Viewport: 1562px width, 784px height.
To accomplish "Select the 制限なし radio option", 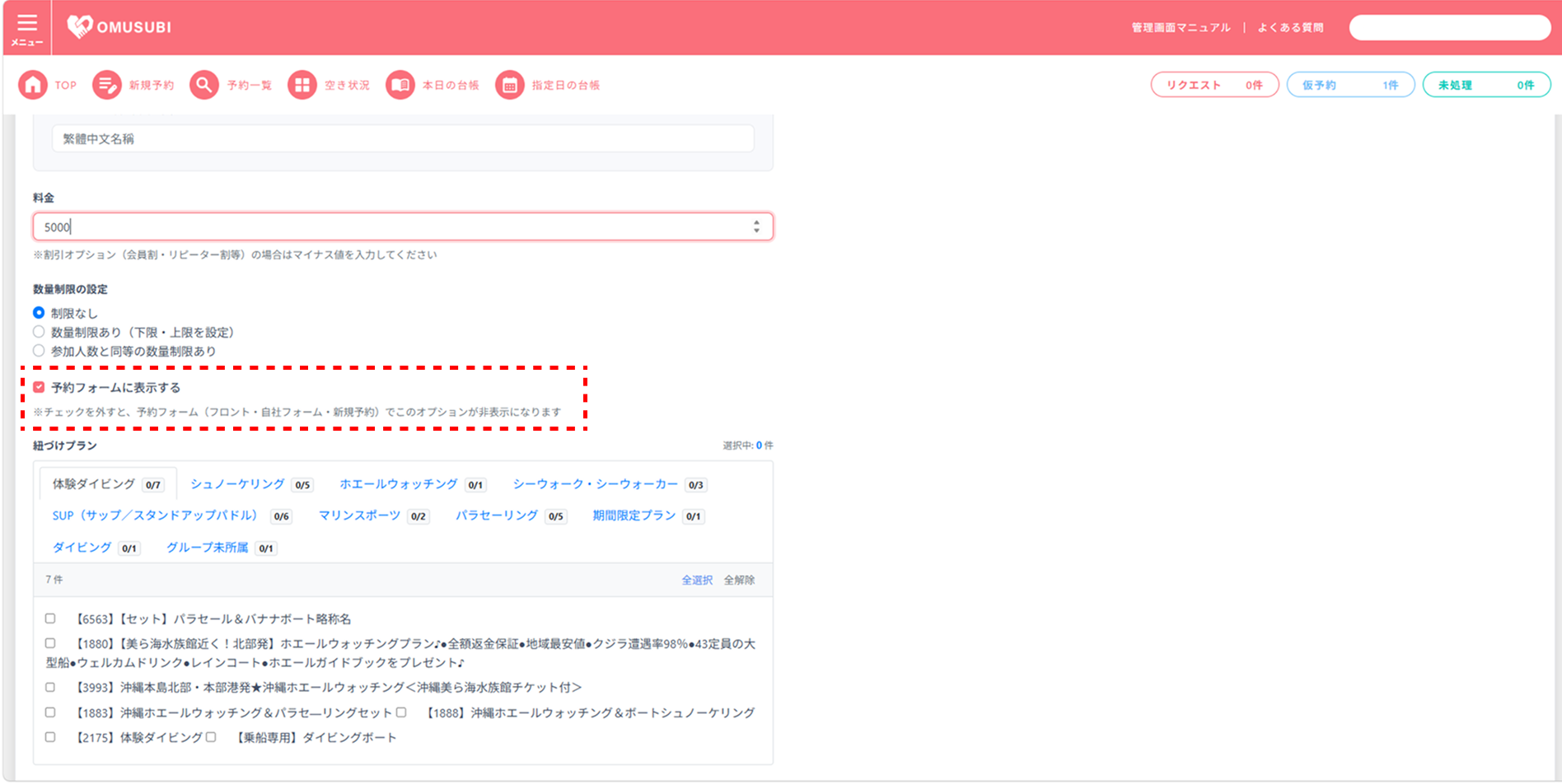I will tap(39, 313).
